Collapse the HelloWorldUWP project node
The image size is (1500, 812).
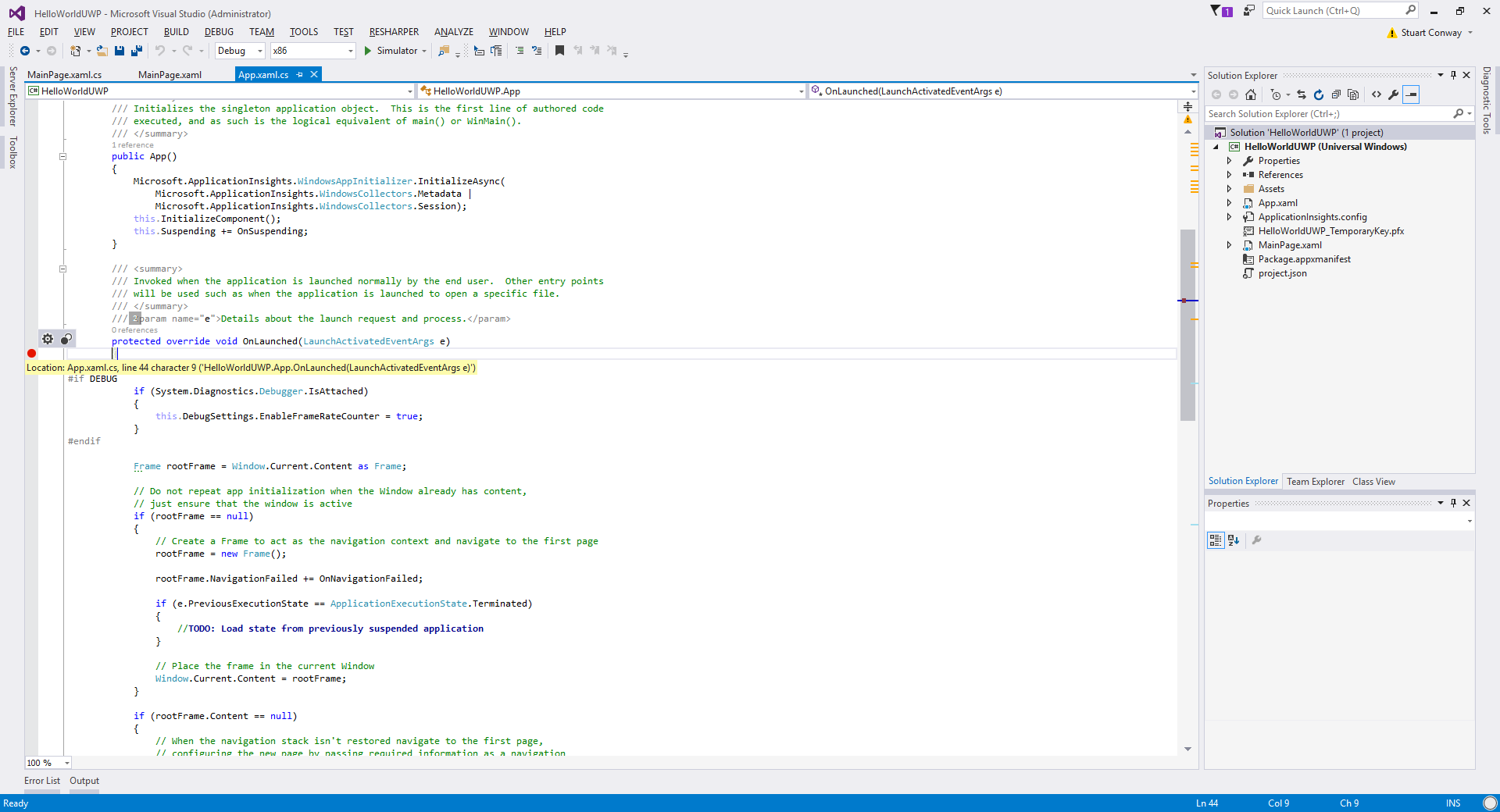tap(1216, 147)
